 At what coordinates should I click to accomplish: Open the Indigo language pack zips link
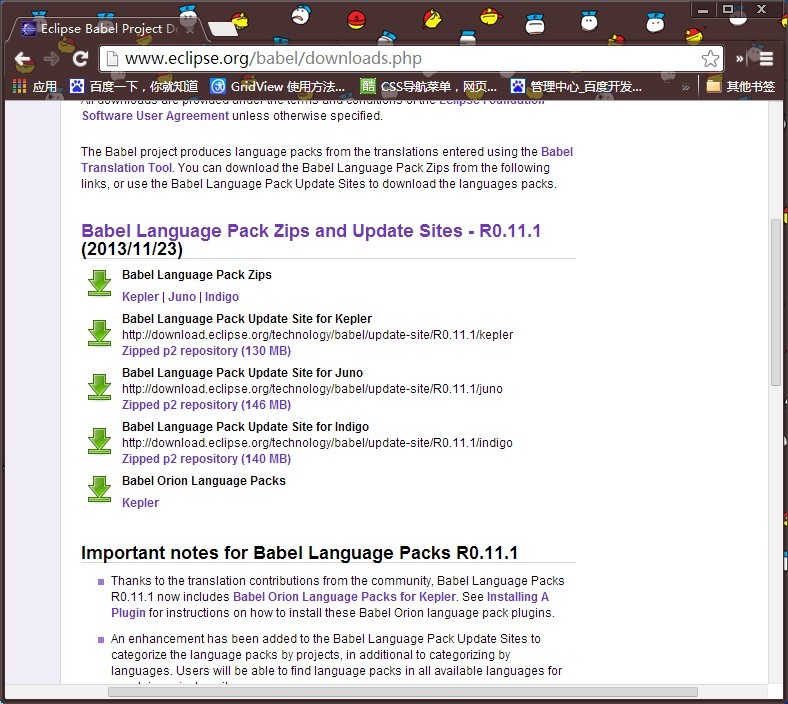[222, 297]
